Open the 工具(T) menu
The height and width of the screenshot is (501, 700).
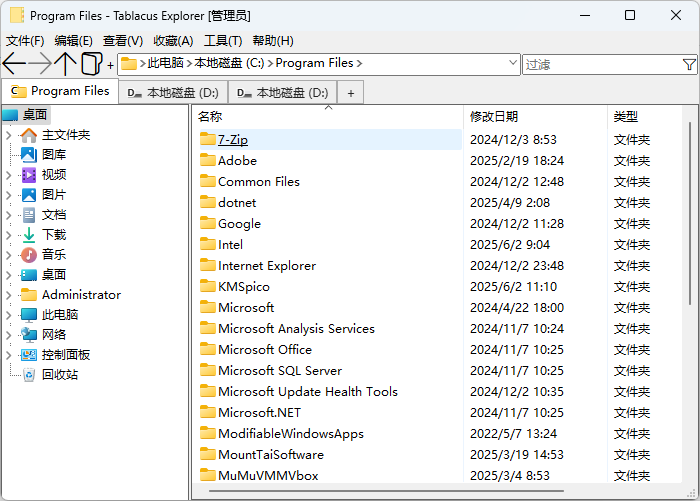tap(222, 41)
